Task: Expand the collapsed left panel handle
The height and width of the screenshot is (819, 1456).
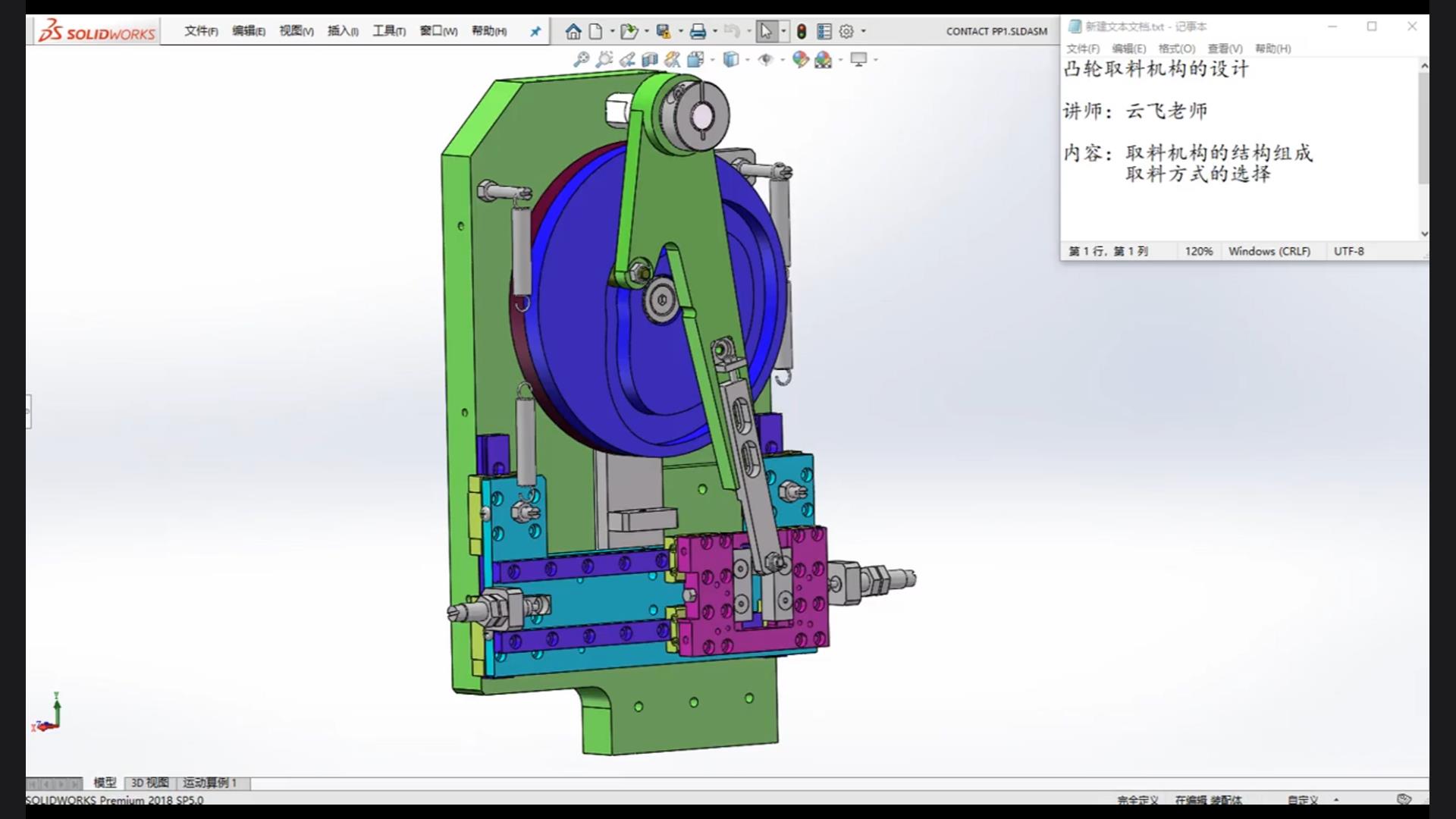Action: pyautogui.click(x=28, y=411)
